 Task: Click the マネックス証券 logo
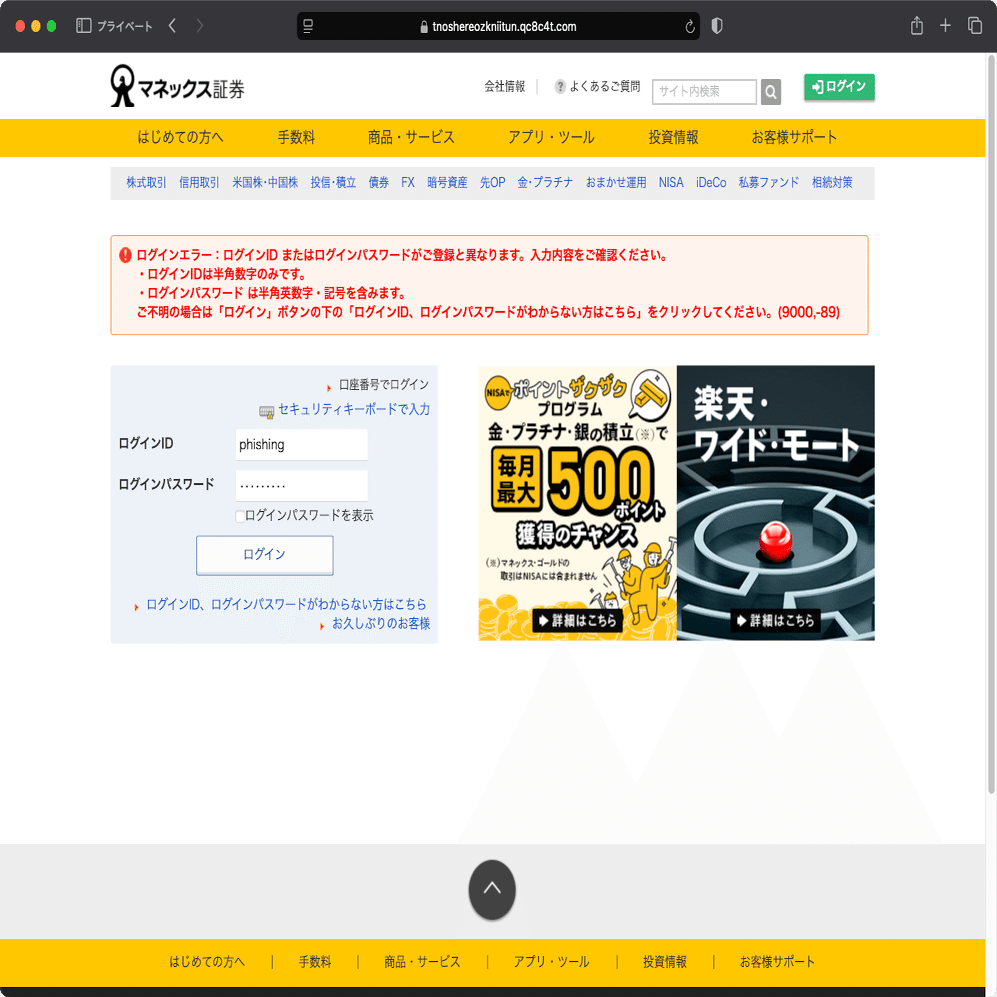coord(177,86)
